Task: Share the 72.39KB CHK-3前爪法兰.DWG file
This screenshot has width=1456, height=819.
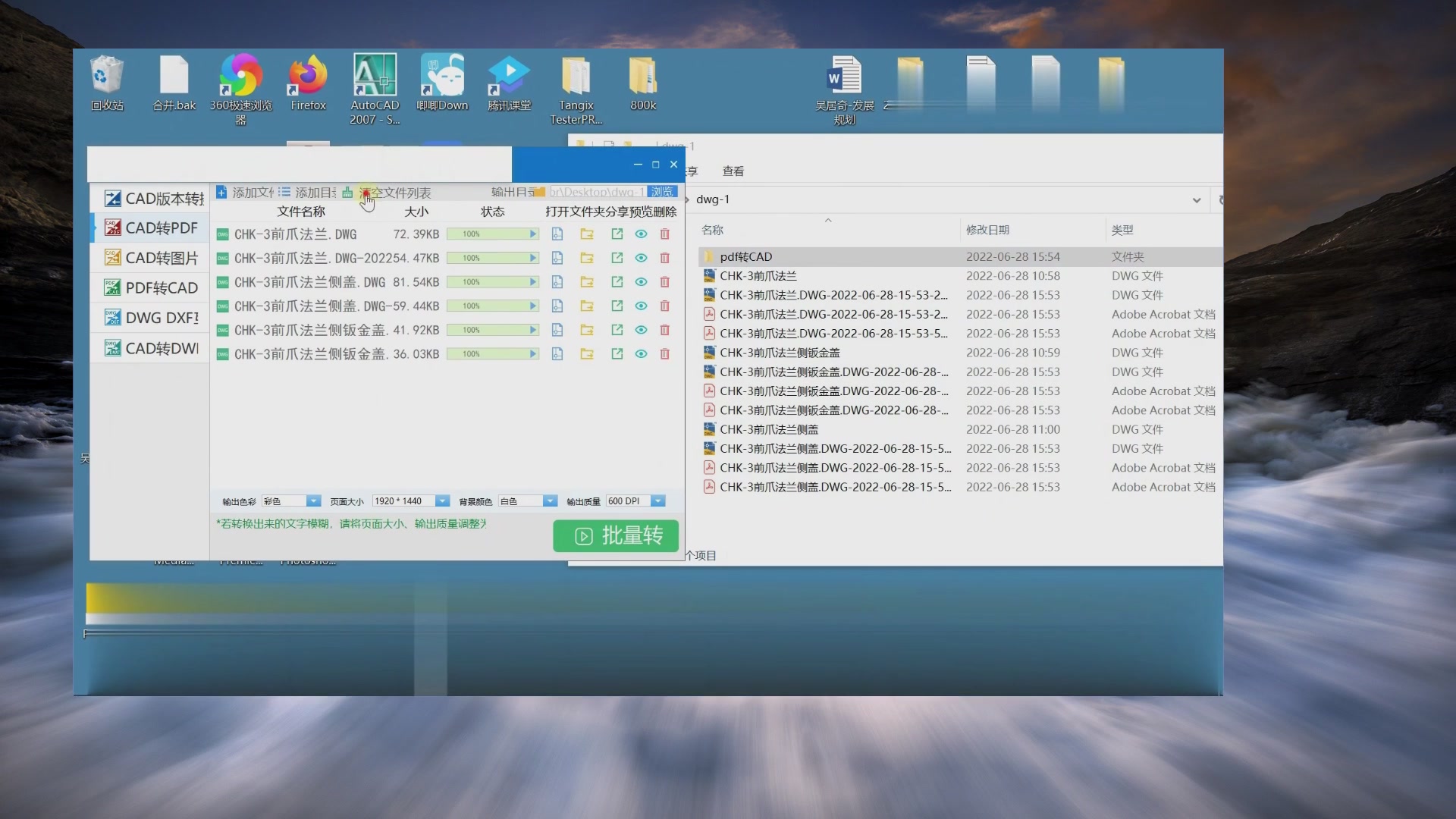Action: tap(617, 234)
